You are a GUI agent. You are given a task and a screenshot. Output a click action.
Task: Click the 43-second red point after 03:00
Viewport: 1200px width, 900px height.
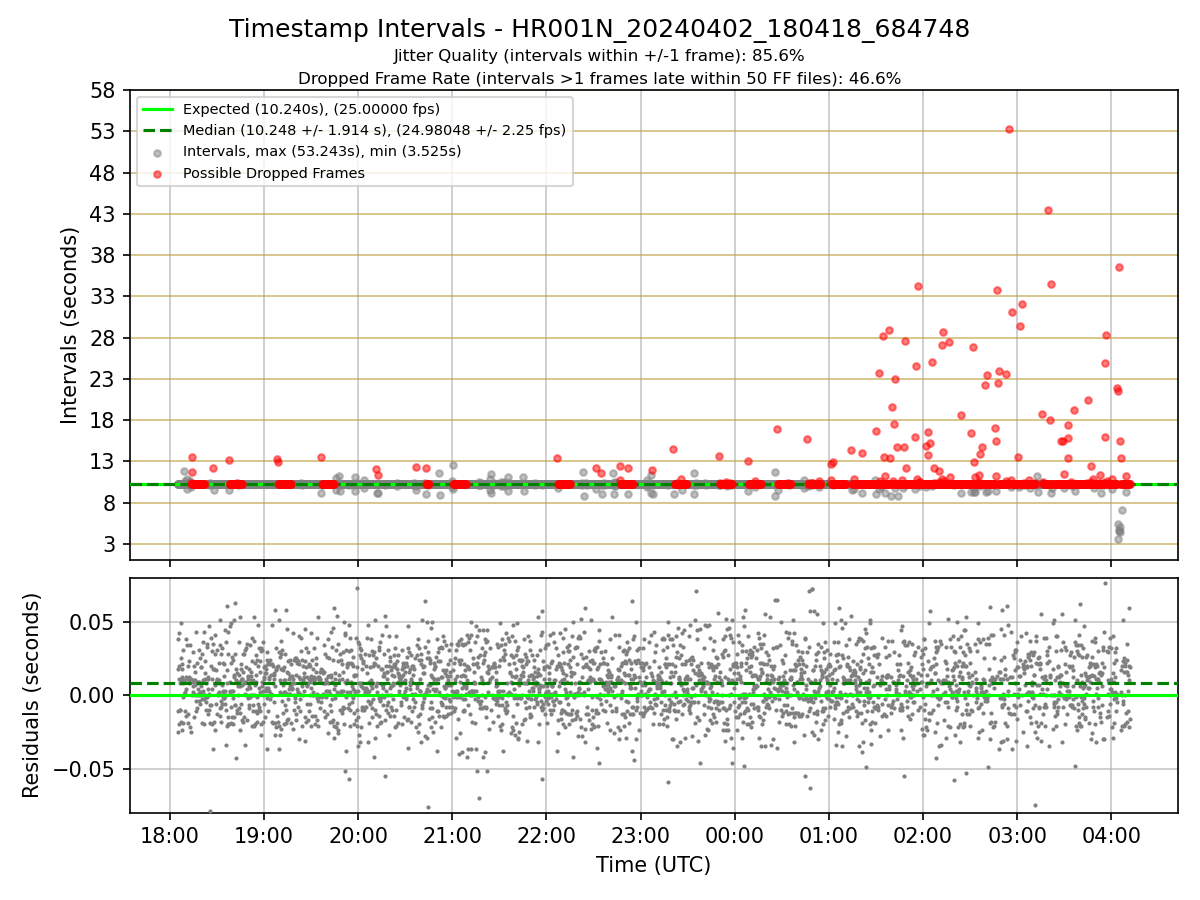[x=1048, y=210]
